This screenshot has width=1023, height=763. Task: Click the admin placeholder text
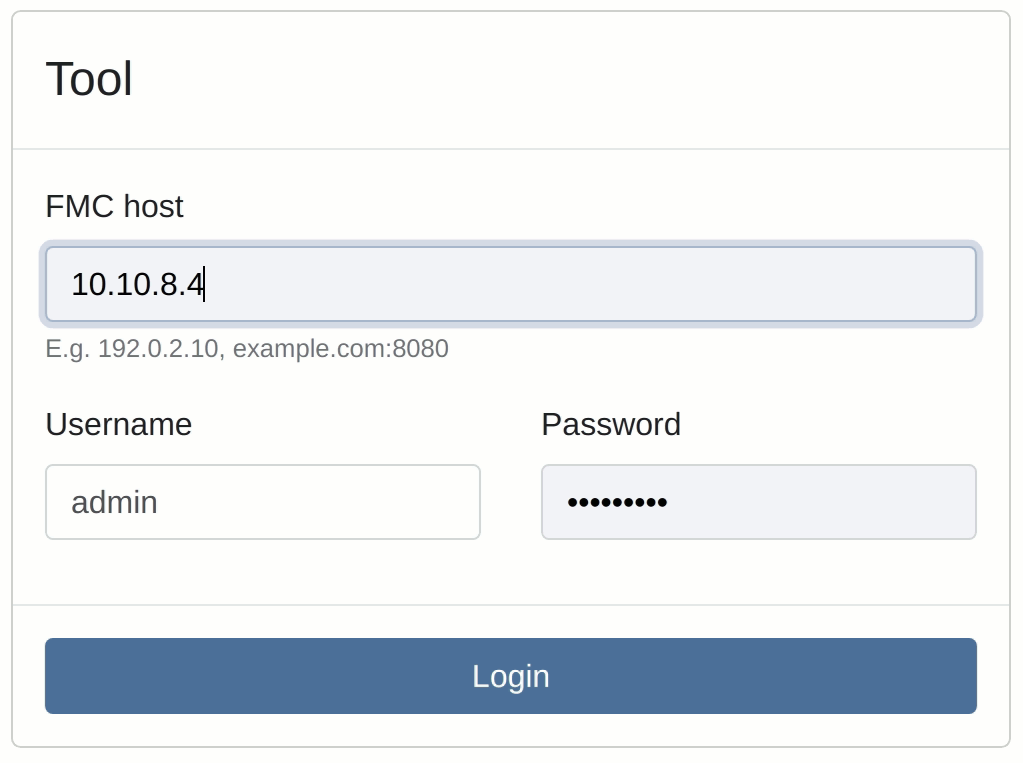click(x=115, y=501)
